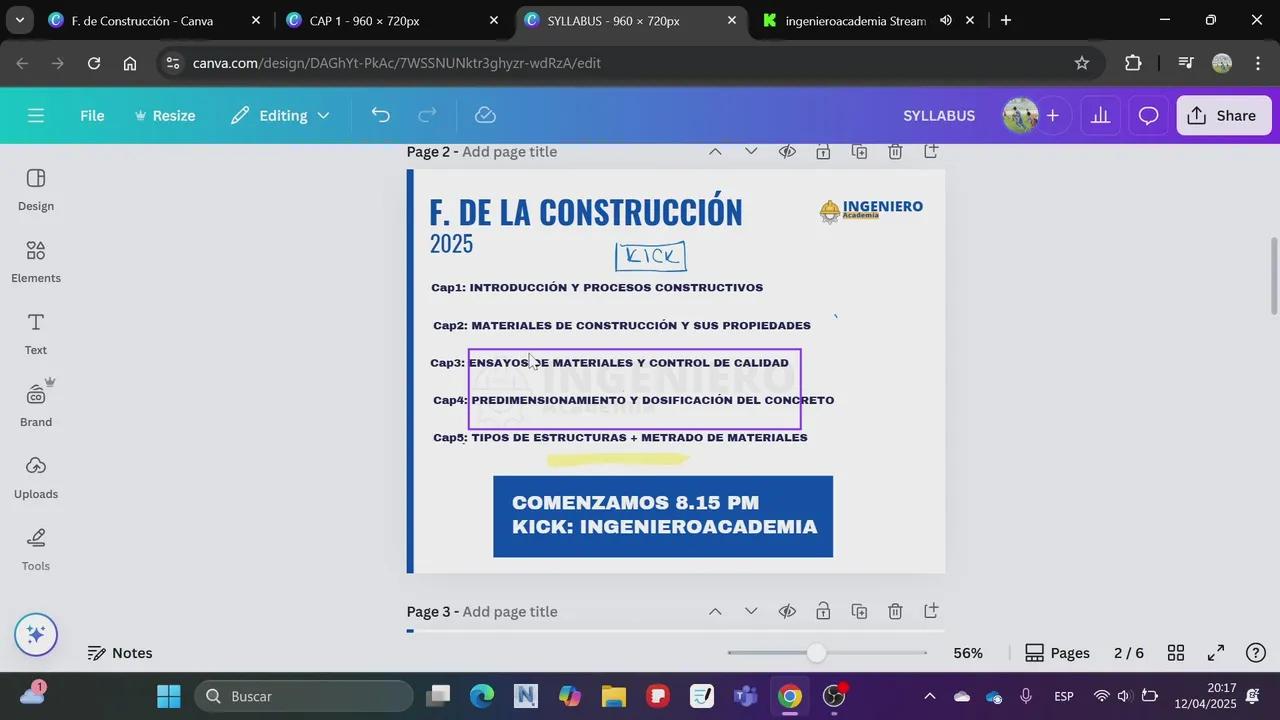
Task: Open the Elements panel in sidebar
Action: 36,261
